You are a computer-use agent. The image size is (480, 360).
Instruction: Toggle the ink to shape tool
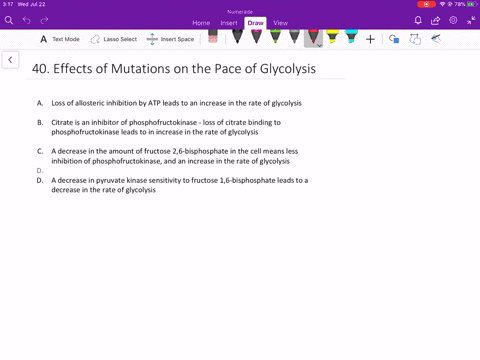[415, 39]
